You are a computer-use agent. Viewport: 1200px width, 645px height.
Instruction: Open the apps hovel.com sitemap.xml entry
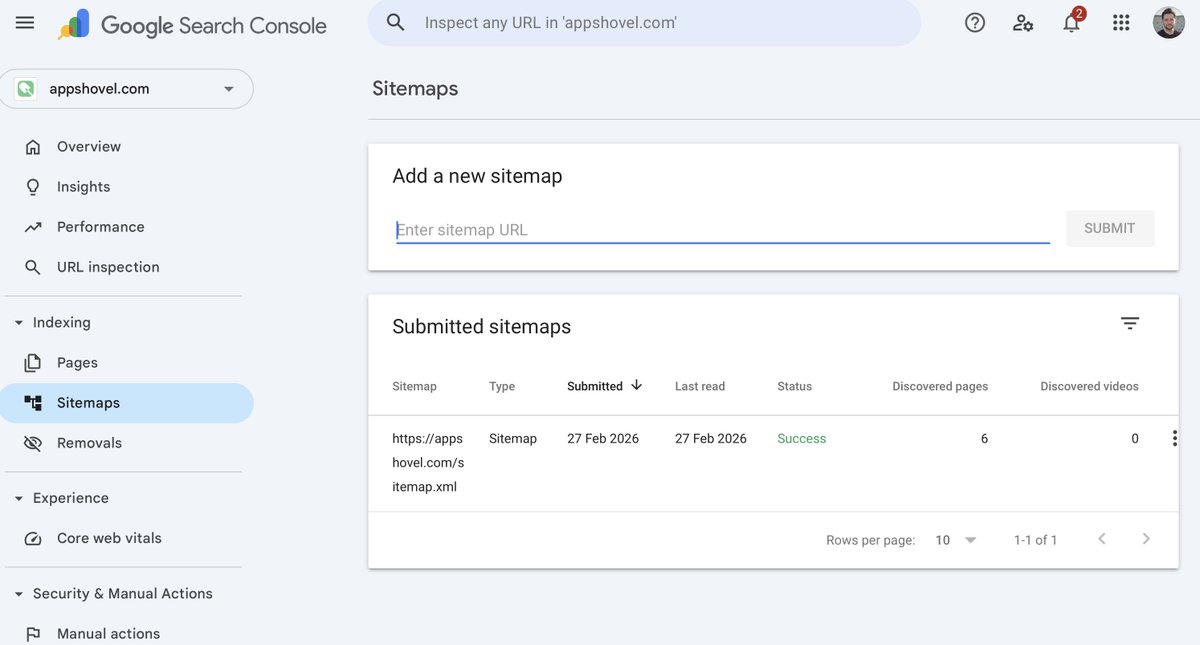428,462
